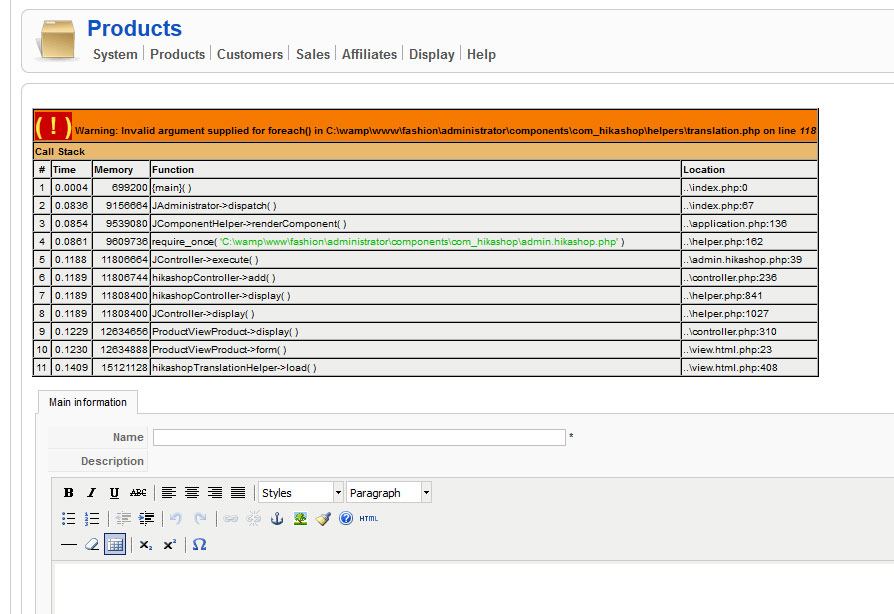Click the Help menu link
894x614 pixels.
[481, 55]
